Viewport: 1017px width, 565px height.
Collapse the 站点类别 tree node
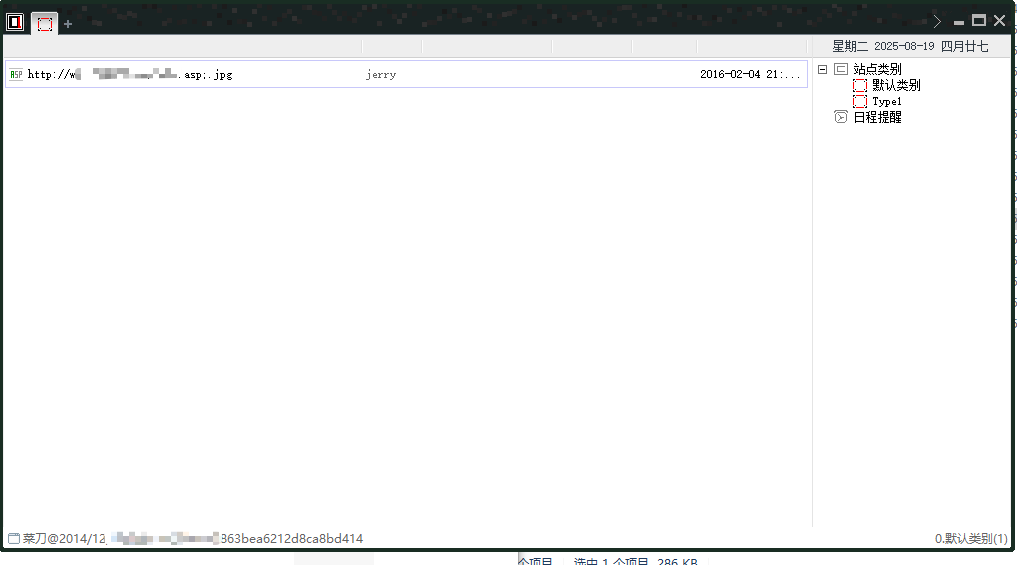822,69
